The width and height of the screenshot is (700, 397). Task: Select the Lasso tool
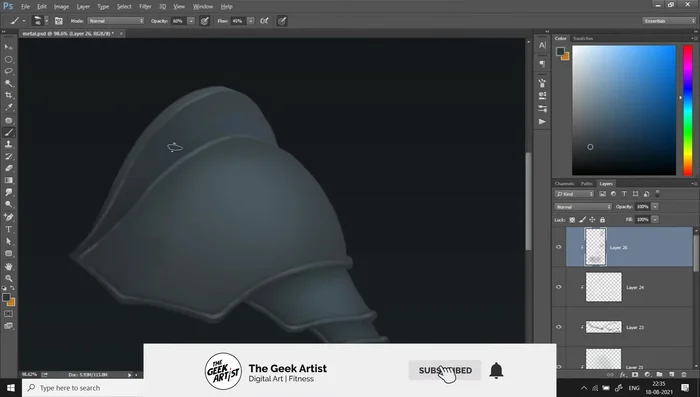point(8,71)
